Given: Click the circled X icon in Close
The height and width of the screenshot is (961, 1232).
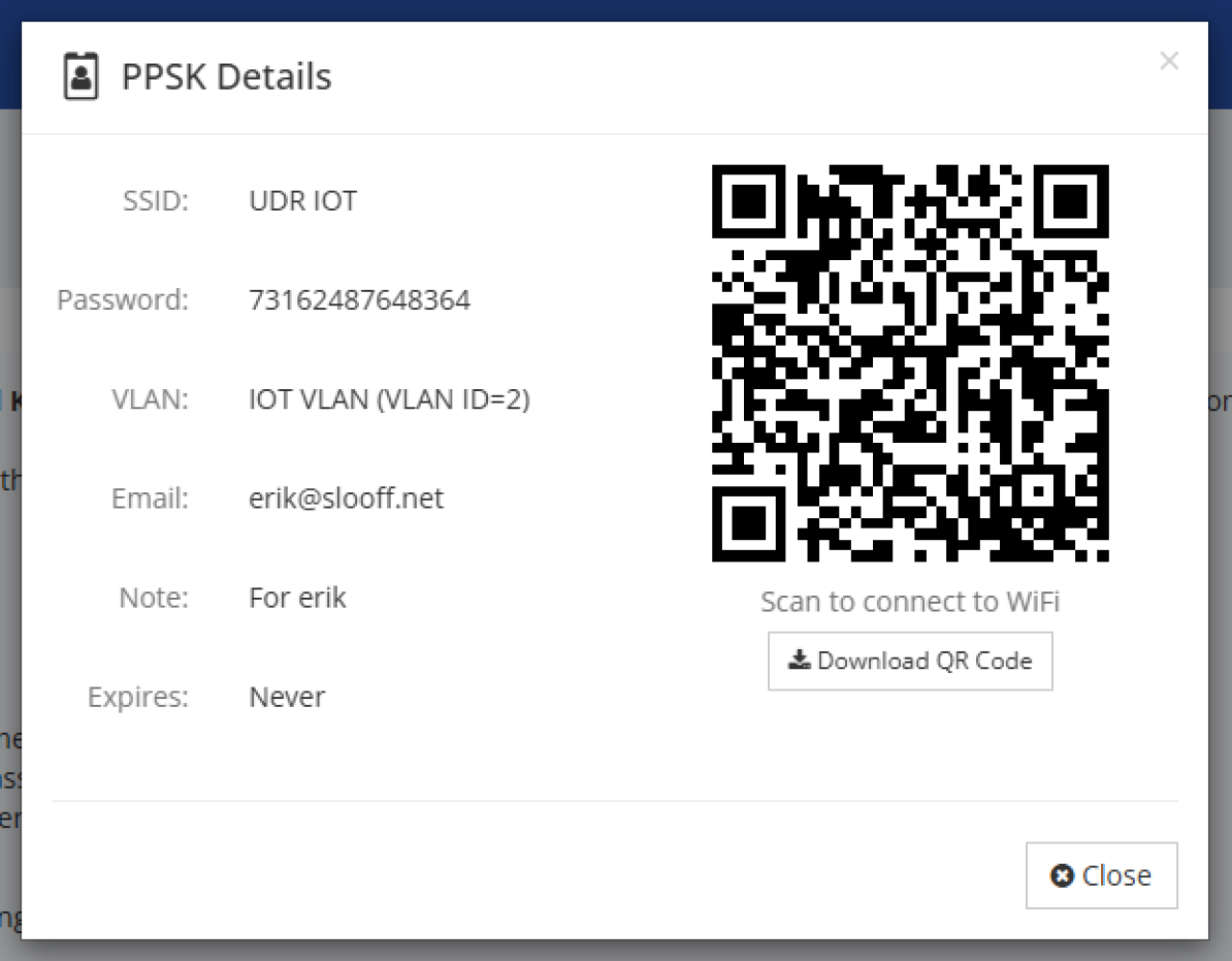Looking at the screenshot, I should 1062,875.
